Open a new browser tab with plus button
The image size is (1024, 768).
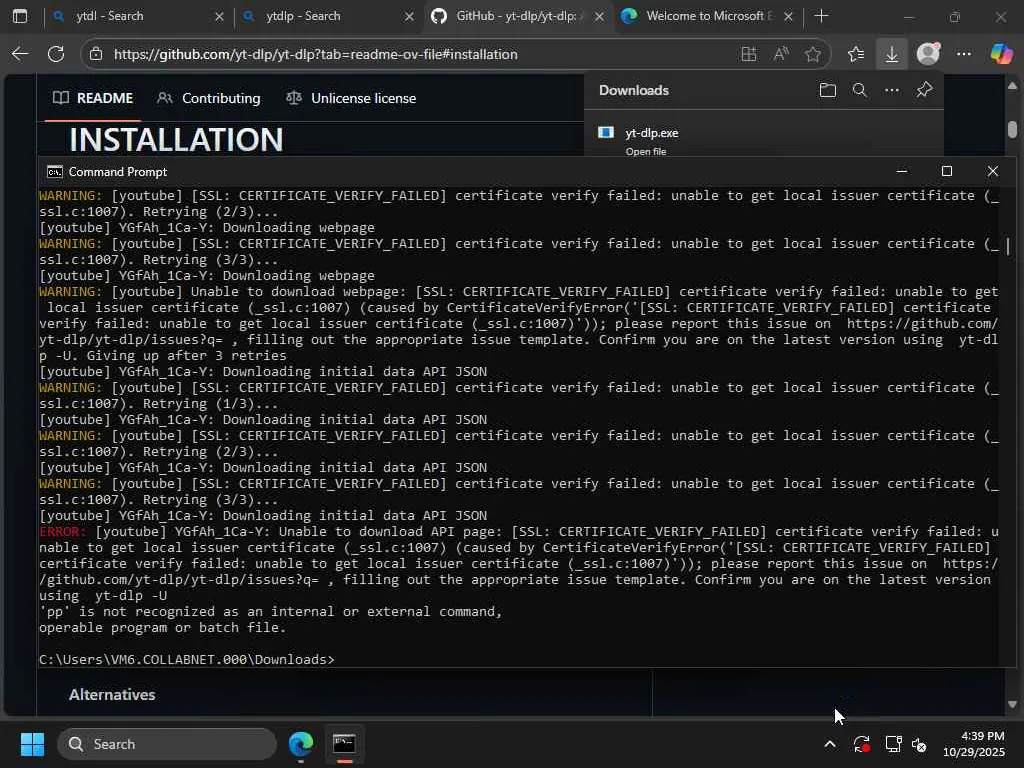pos(822,16)
